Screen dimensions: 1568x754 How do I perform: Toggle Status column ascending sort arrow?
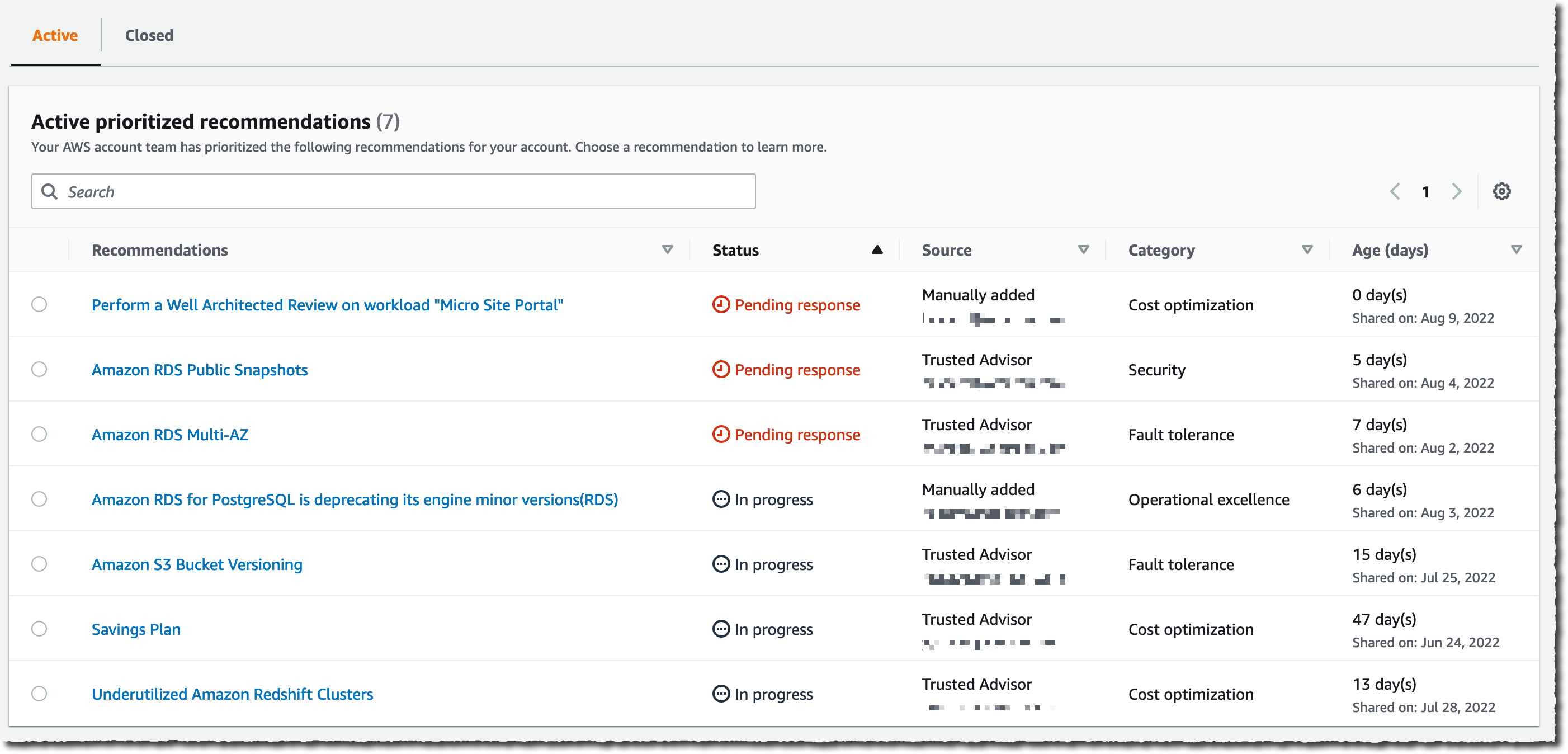876,249
